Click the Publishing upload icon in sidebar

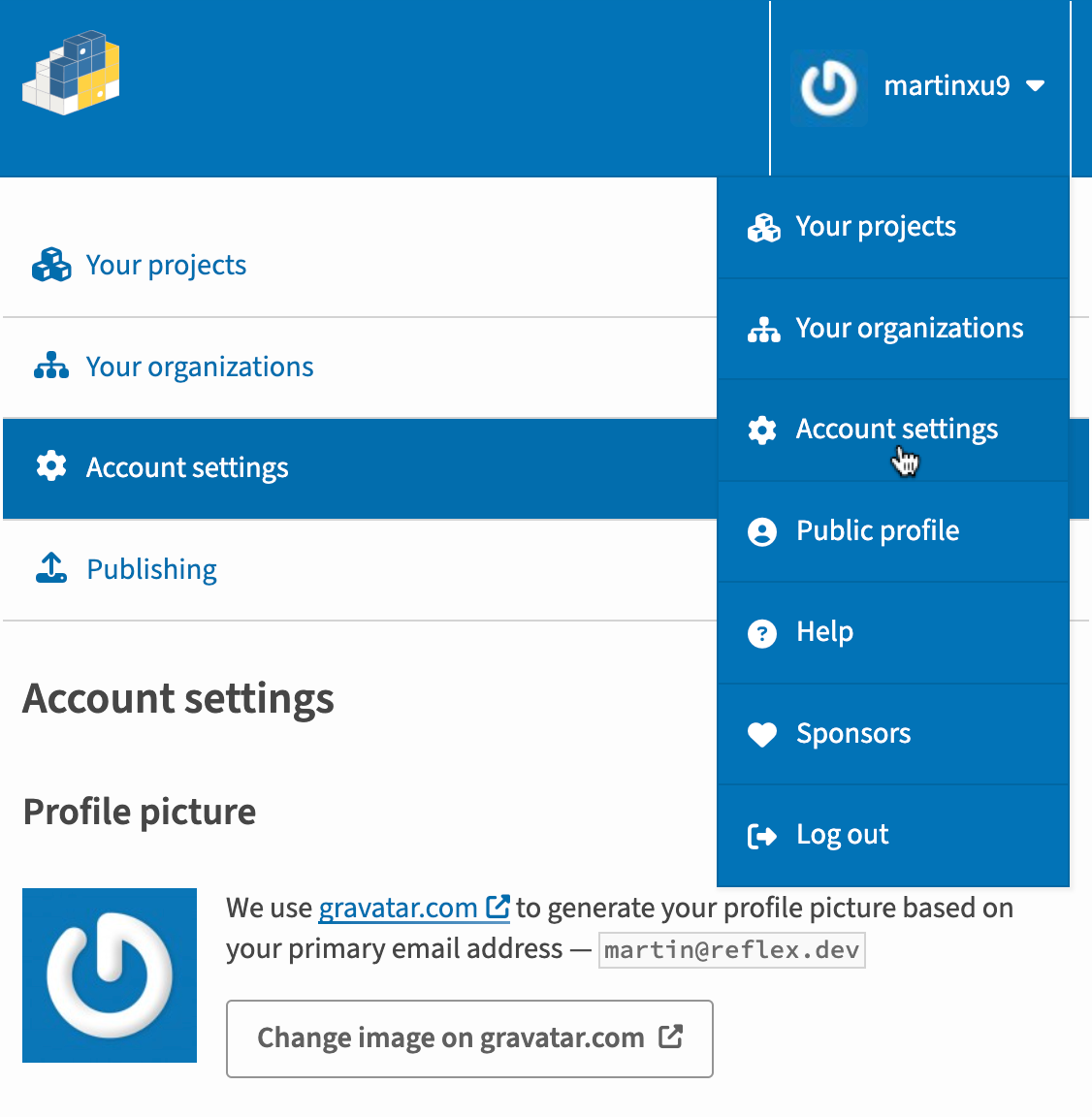click(51, 568)
